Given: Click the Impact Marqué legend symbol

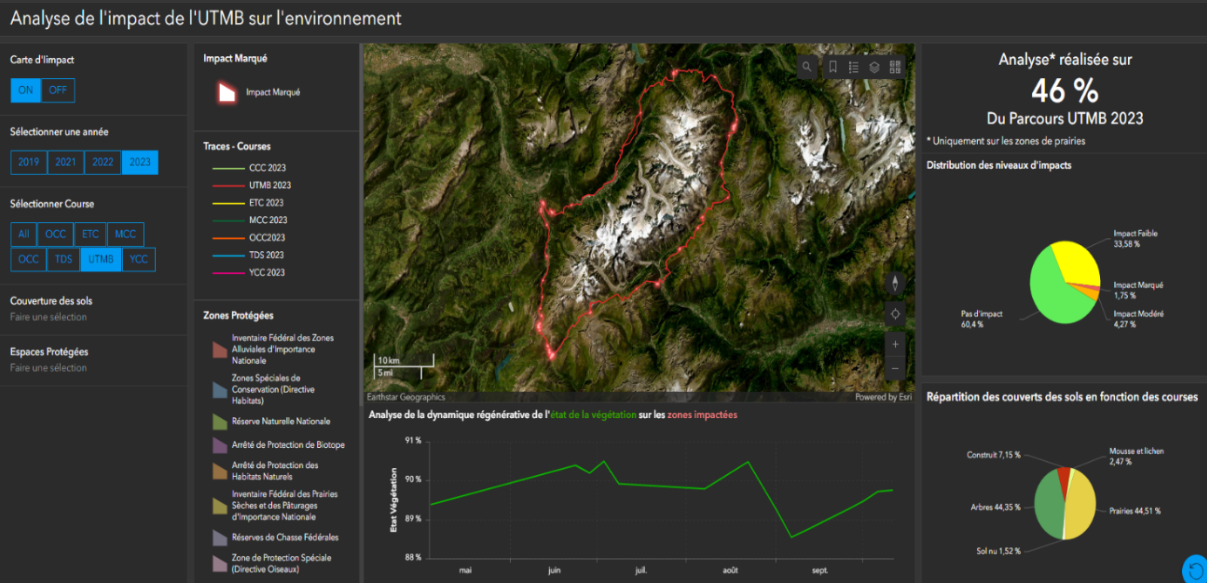Looking at the screenshot, I should pyautogui.click(x=227, y=92).
